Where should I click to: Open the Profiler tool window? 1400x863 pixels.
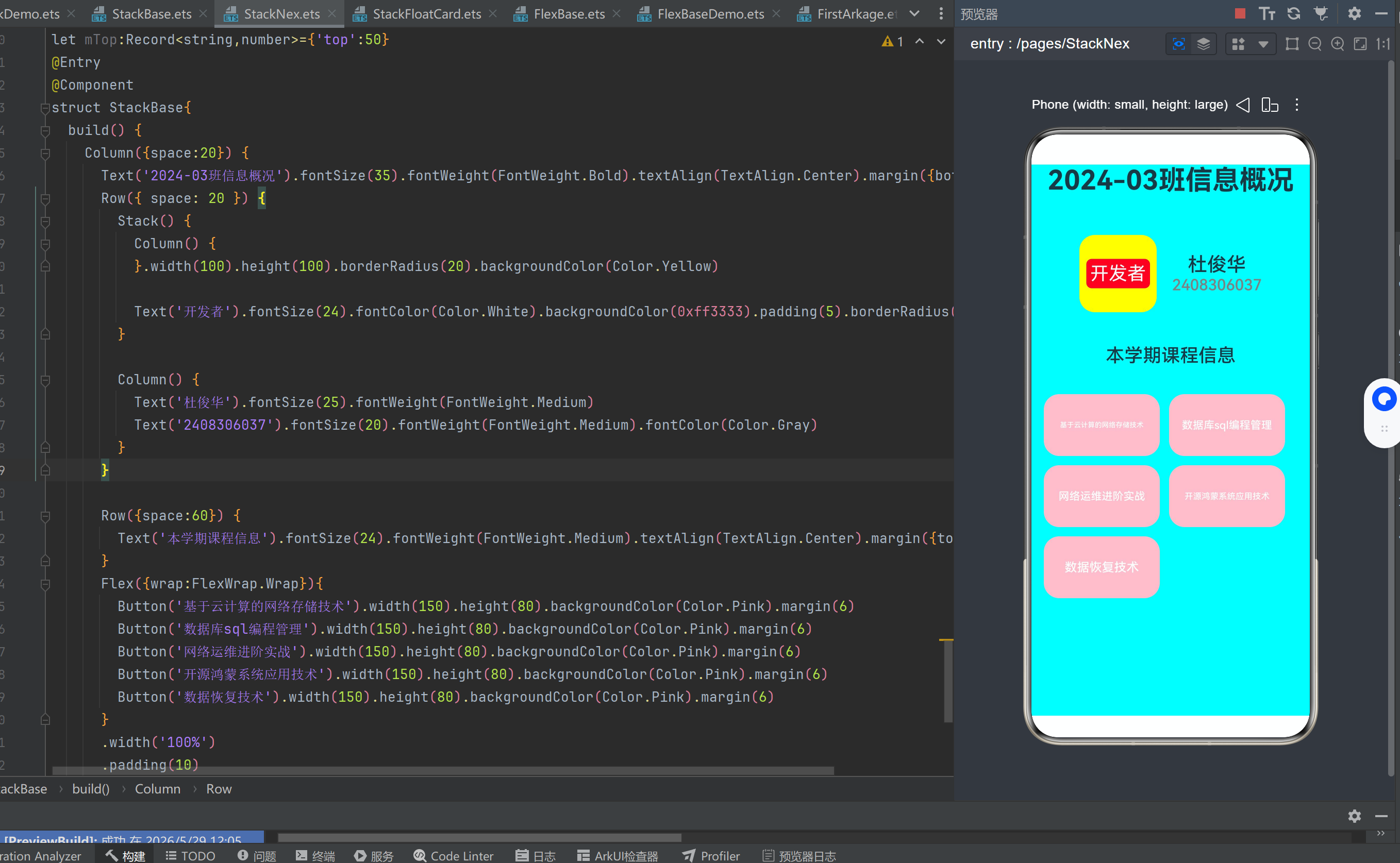click(711, 856)
